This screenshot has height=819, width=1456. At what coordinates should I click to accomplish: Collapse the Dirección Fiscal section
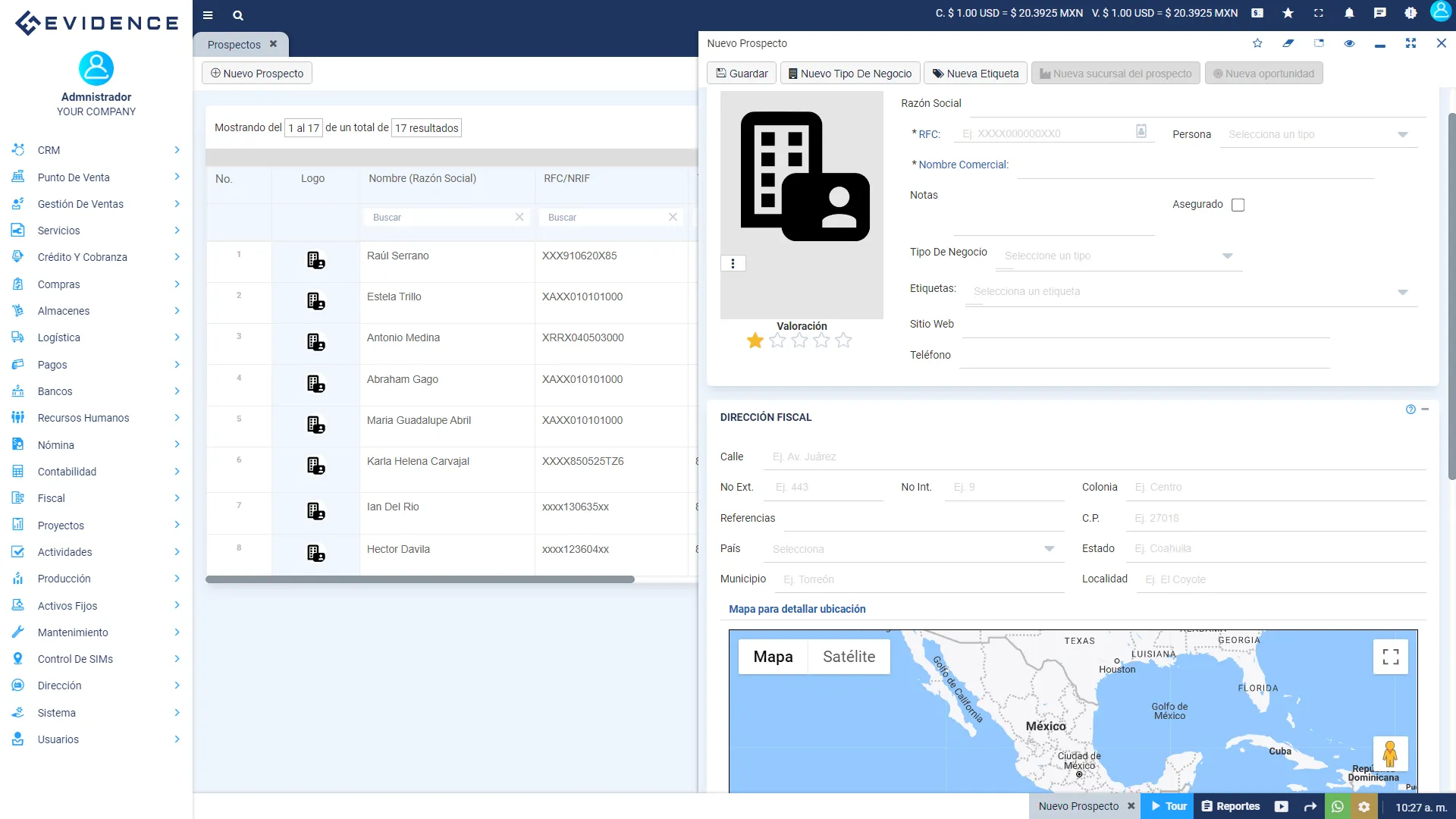pos(1426,409)
